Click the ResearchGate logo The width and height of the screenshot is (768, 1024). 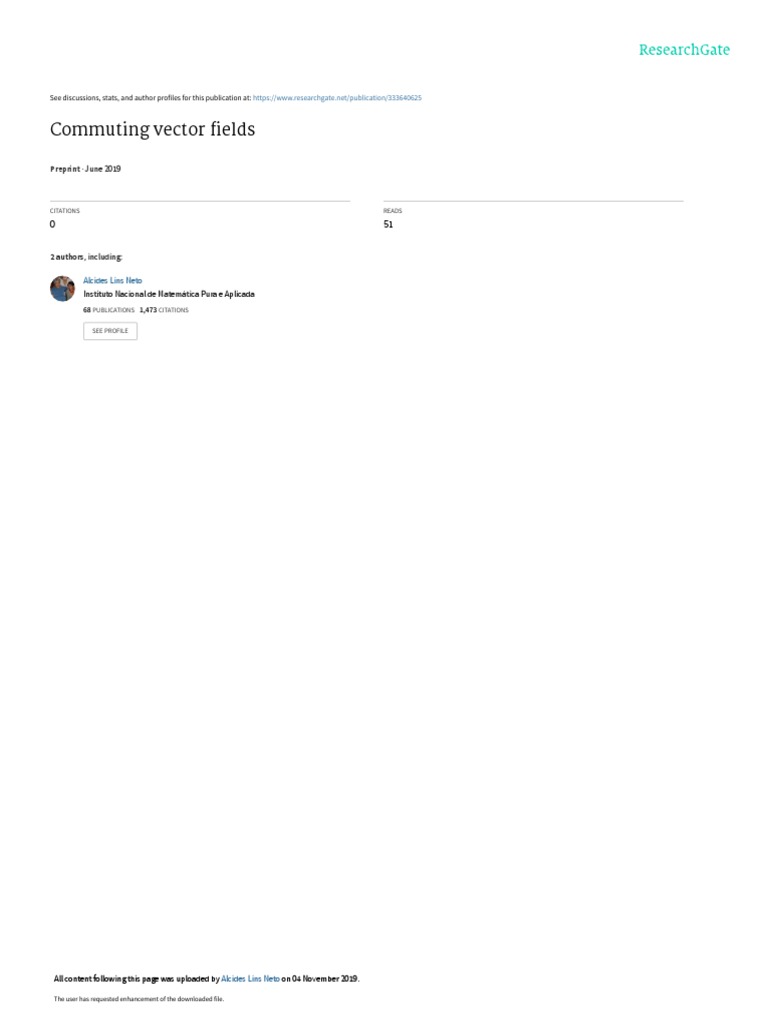coord(684,50)
